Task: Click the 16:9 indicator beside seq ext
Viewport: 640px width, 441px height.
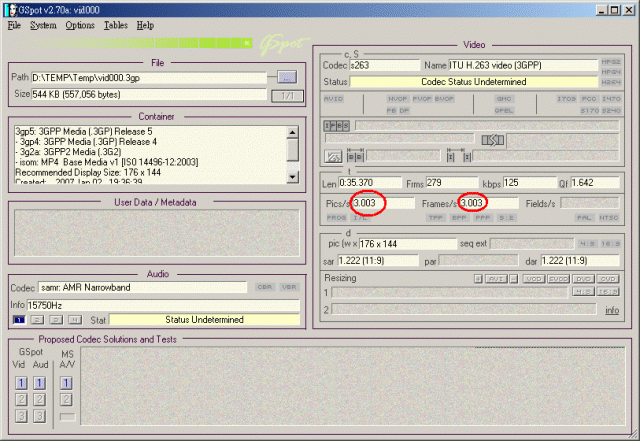Action: click(611, 244)
